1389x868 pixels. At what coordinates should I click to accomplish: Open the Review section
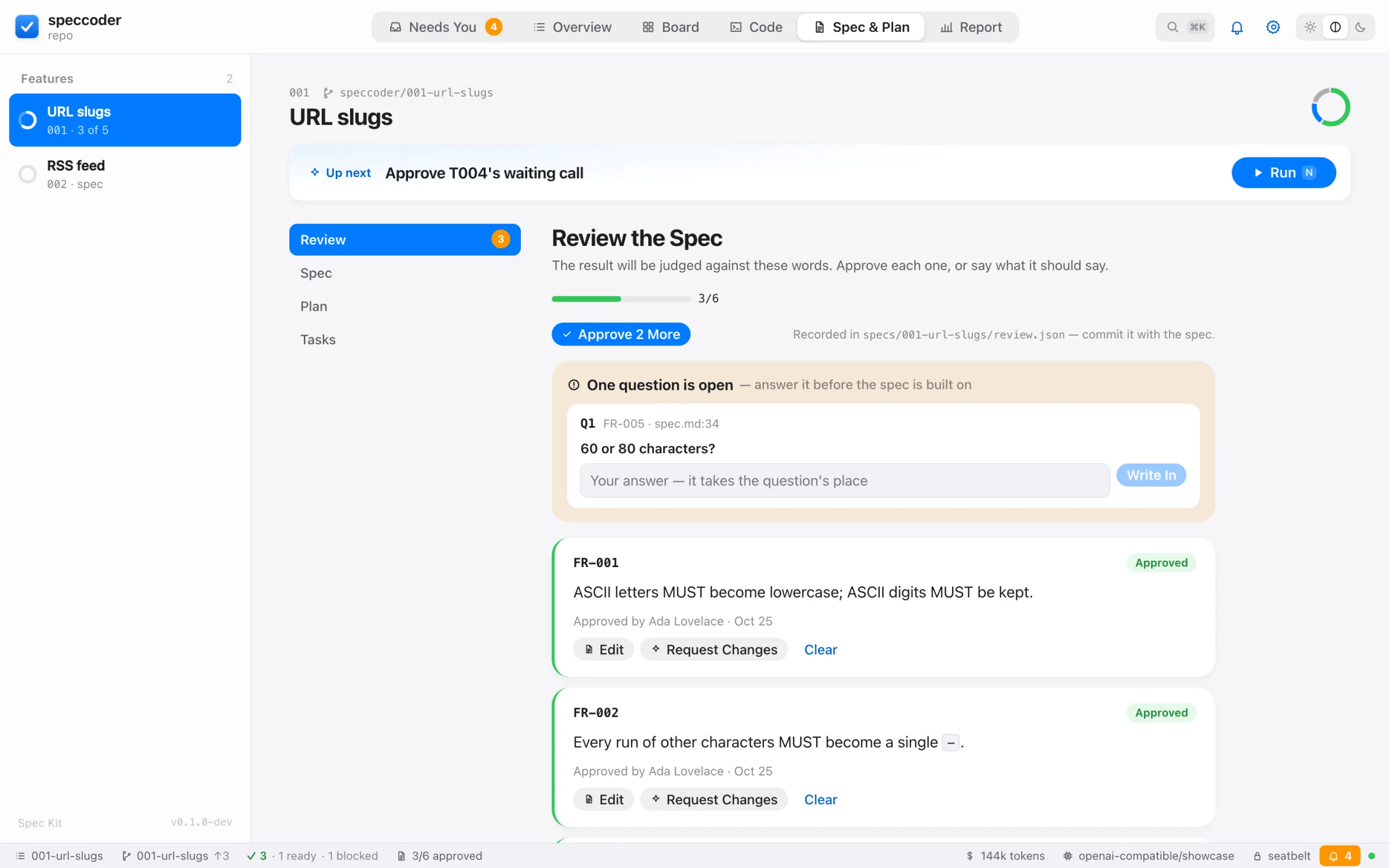[405, 240]
